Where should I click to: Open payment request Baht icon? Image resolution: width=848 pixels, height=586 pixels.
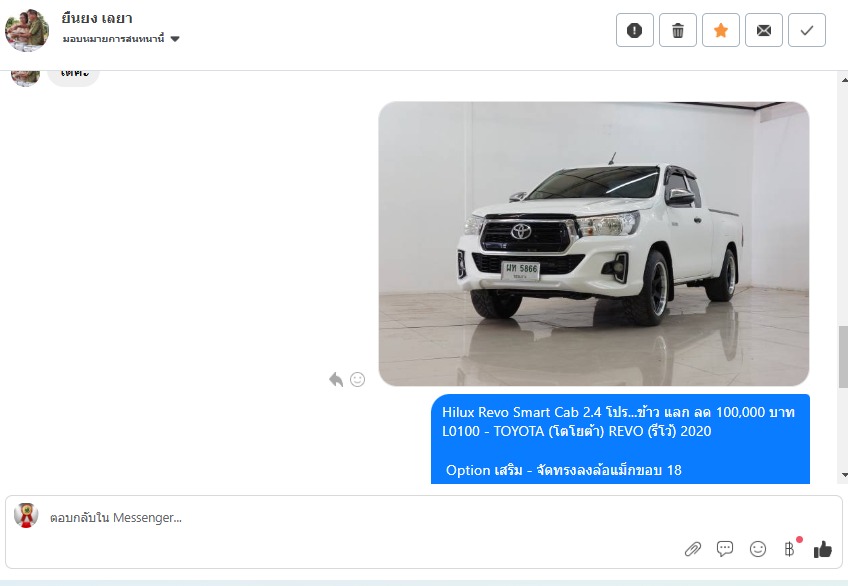click(790, 549)
